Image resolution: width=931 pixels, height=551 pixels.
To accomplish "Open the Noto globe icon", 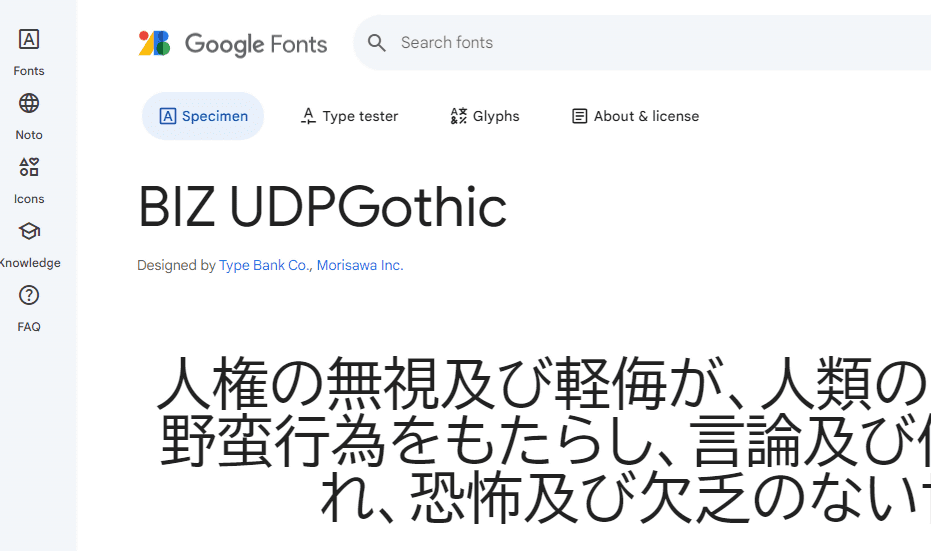I will (x=28, y=103).
